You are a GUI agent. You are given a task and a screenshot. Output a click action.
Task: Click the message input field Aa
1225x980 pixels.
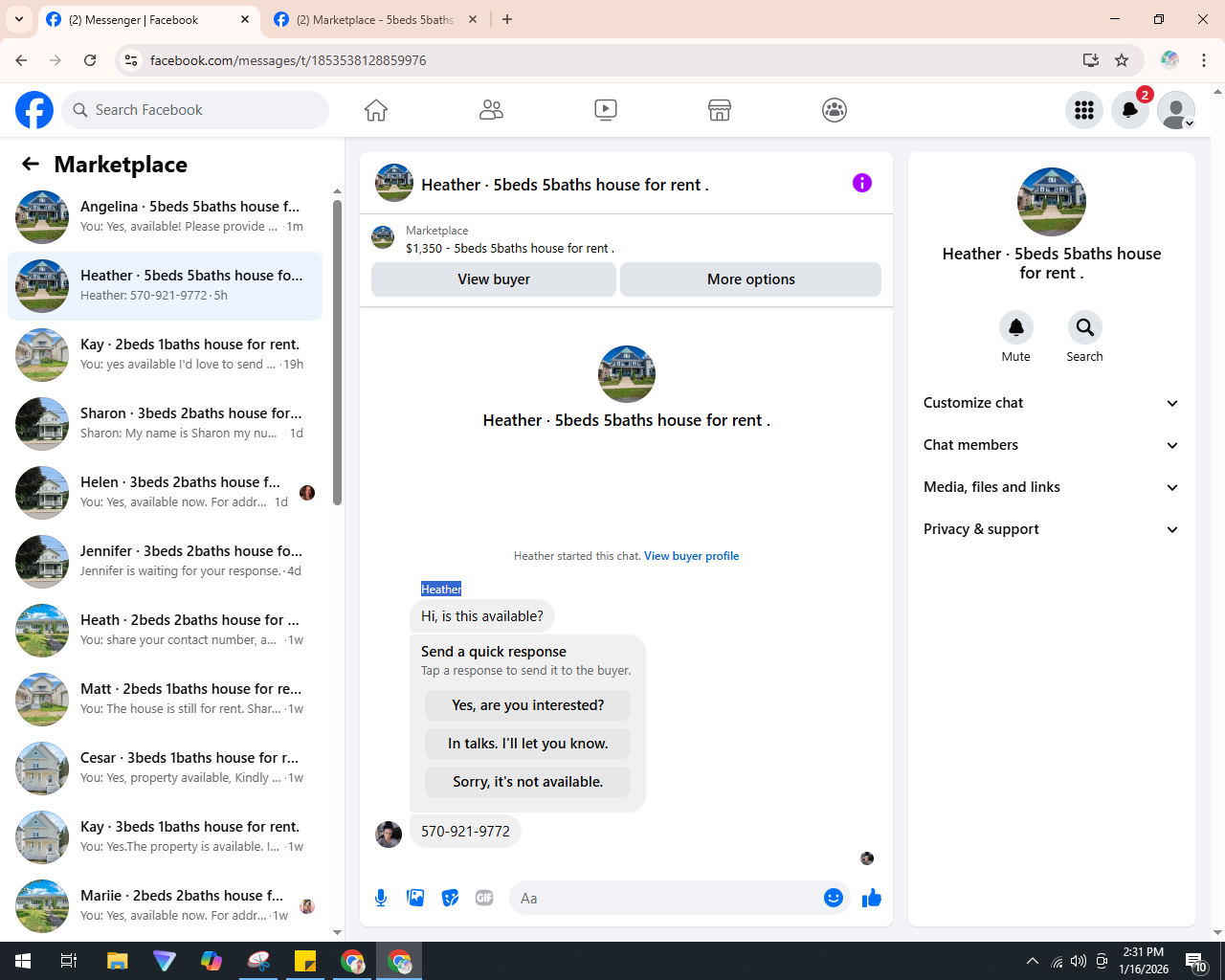[x=666, y=898]
